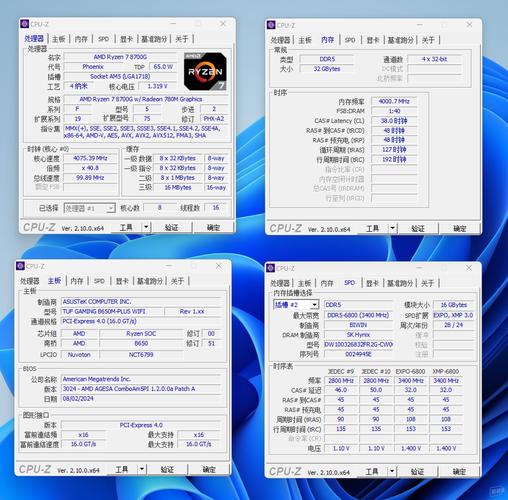Click 验证 button in the mainboard window
Image resolution: width=508 pixels, height=500 pixels.
tap(167, 469)
